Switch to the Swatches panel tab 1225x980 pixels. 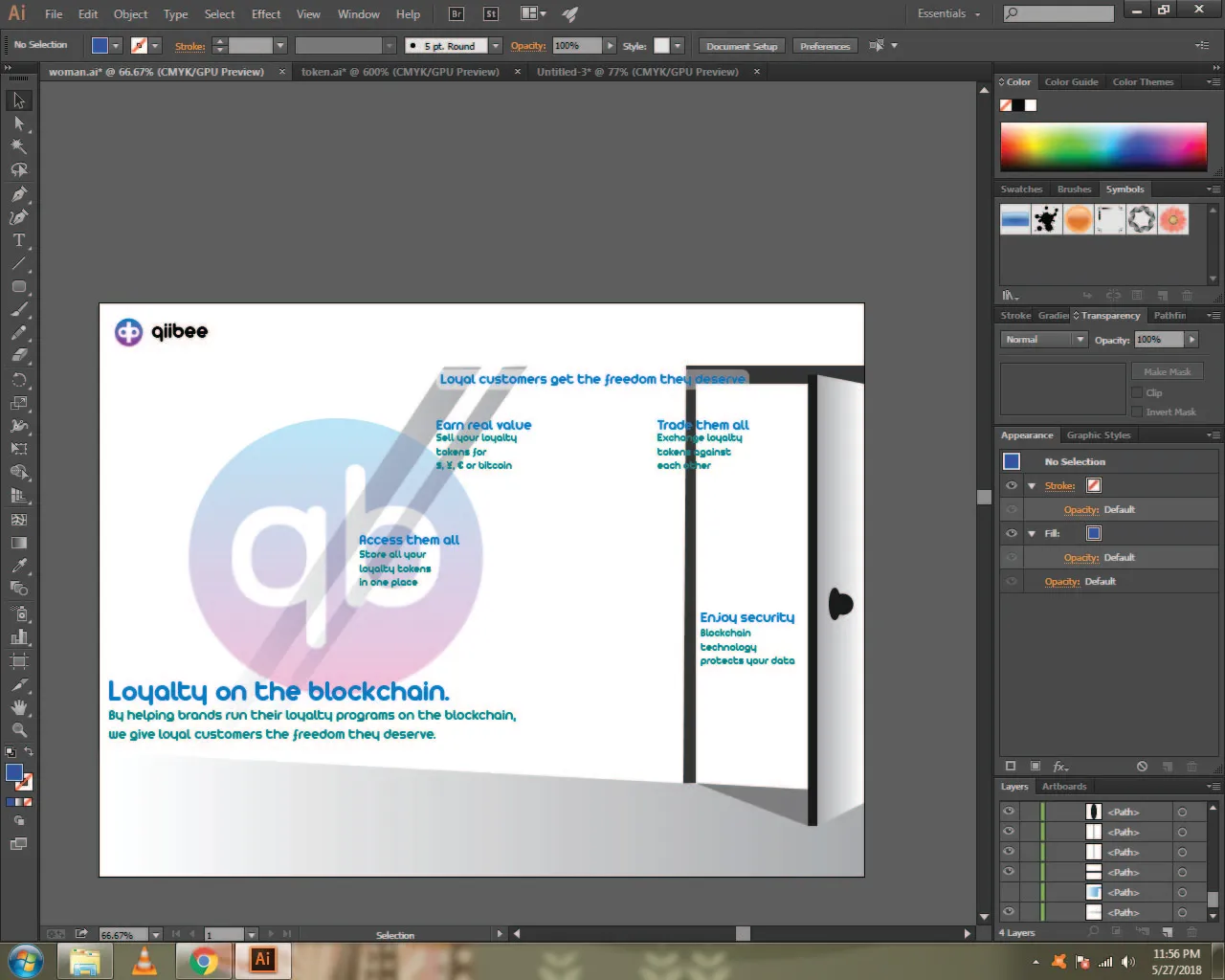click(1022, 189)
